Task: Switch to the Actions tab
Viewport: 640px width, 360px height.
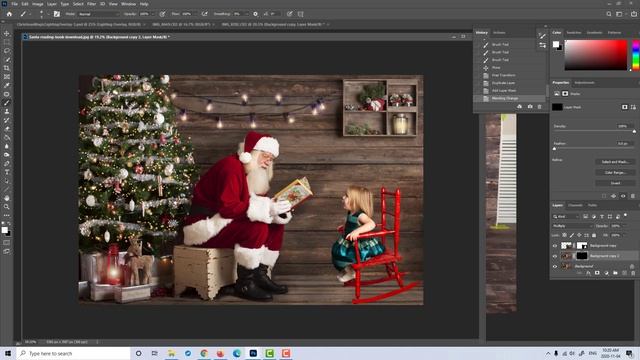Action: pos(499,33)
